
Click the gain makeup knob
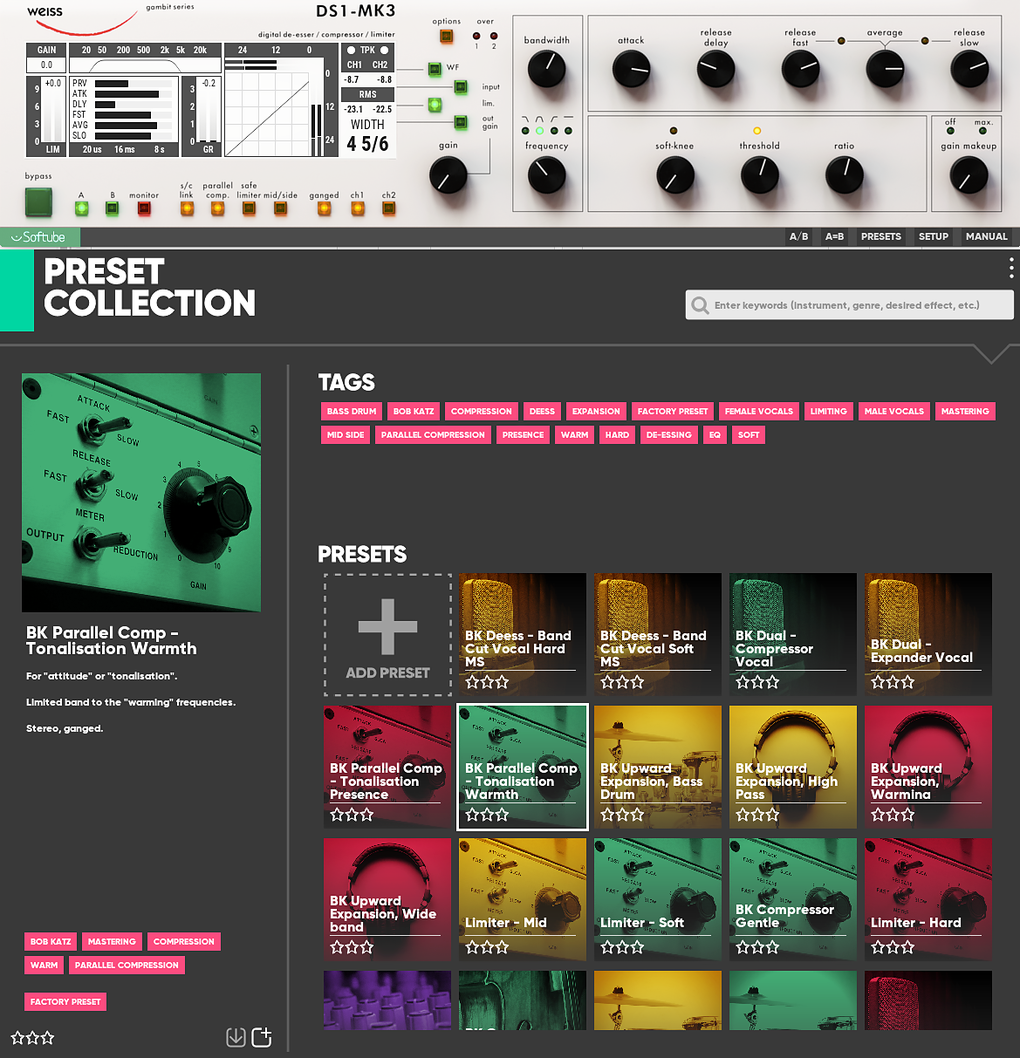tap(969, 175)
